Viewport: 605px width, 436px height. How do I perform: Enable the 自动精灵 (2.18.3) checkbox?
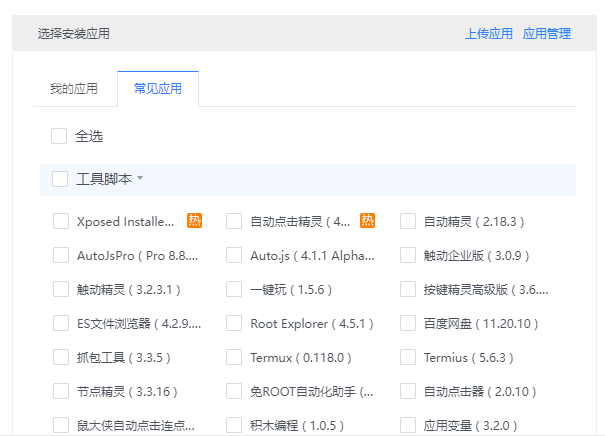click(x=408, y=221)
